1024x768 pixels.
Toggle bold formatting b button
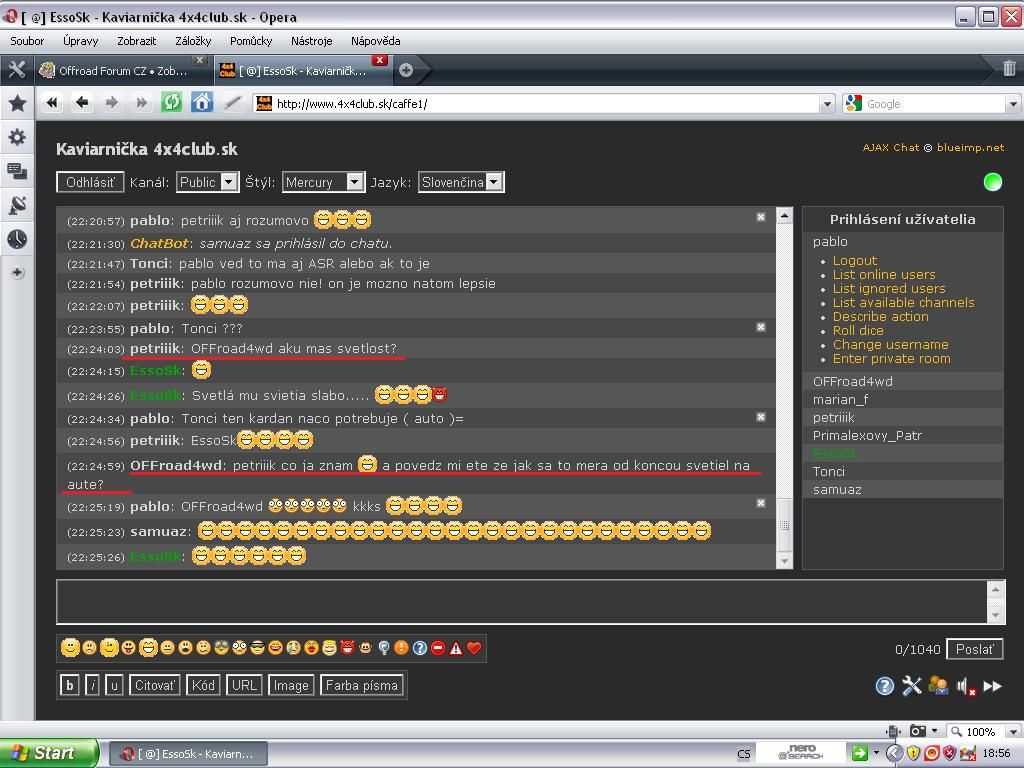pos(69,685)
